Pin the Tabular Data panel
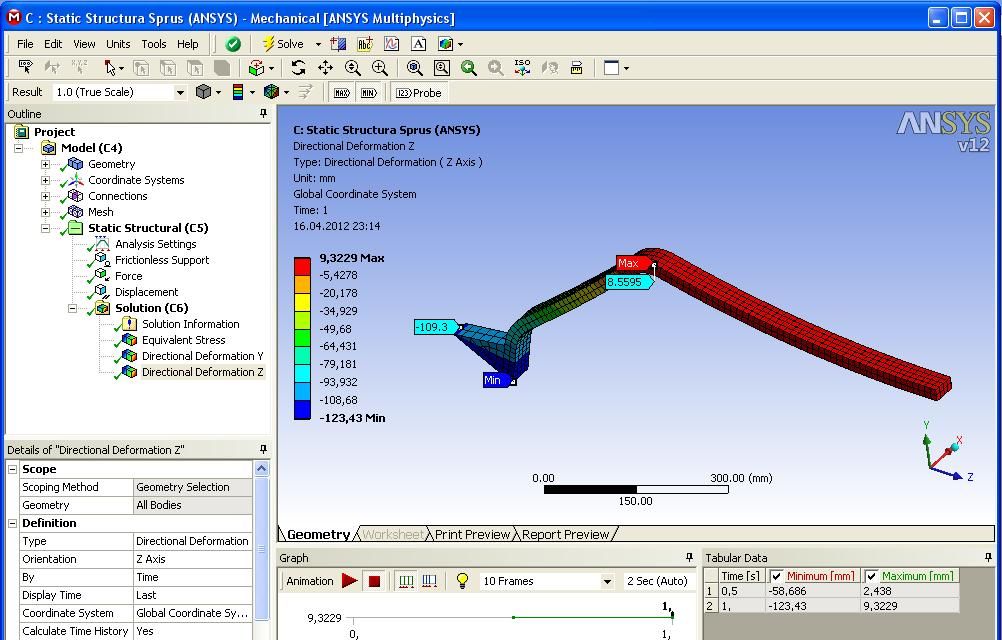 point(988,557)
